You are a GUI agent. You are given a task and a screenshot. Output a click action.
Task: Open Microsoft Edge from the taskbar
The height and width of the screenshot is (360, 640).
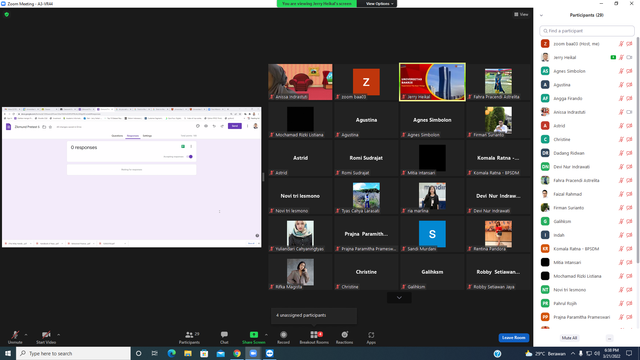click(x=171, y=353)
